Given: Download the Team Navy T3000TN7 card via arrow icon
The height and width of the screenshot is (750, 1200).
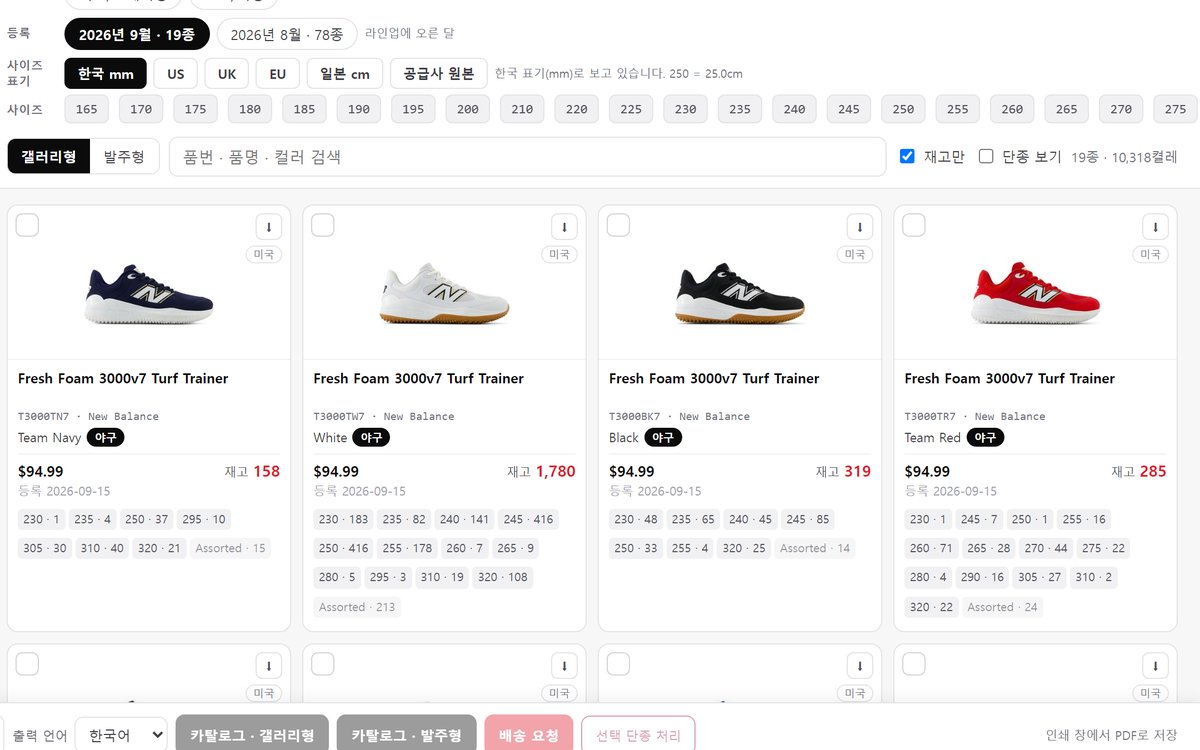Looking at the screenshot, I should click(268, 226).
